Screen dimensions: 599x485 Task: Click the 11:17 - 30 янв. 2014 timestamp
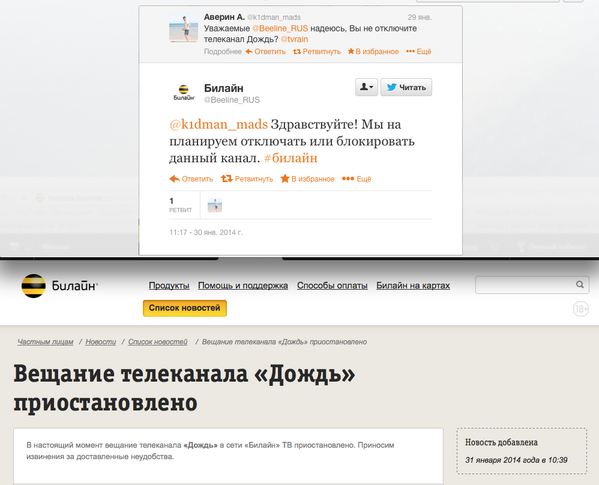point(206,232)
